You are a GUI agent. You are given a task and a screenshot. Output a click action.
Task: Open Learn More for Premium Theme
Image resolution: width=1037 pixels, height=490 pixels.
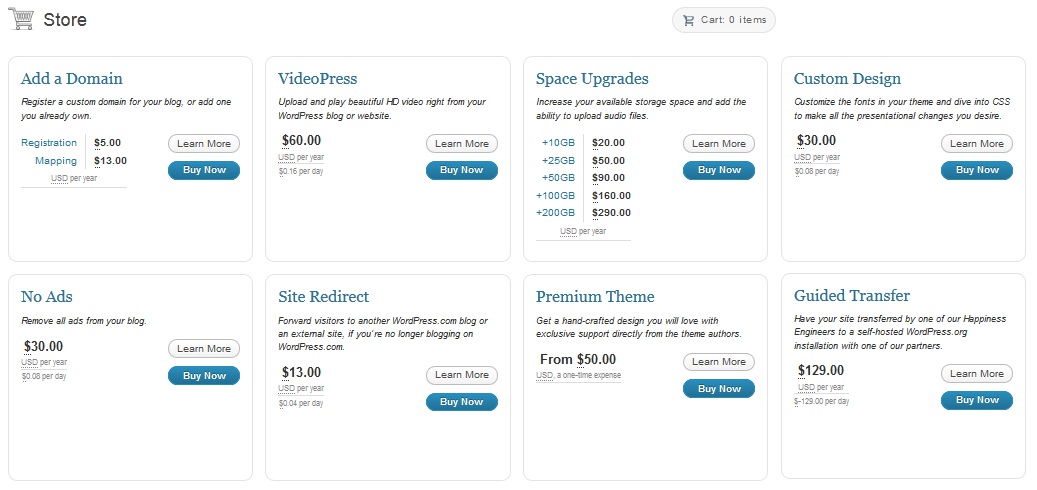coord(719,362)
